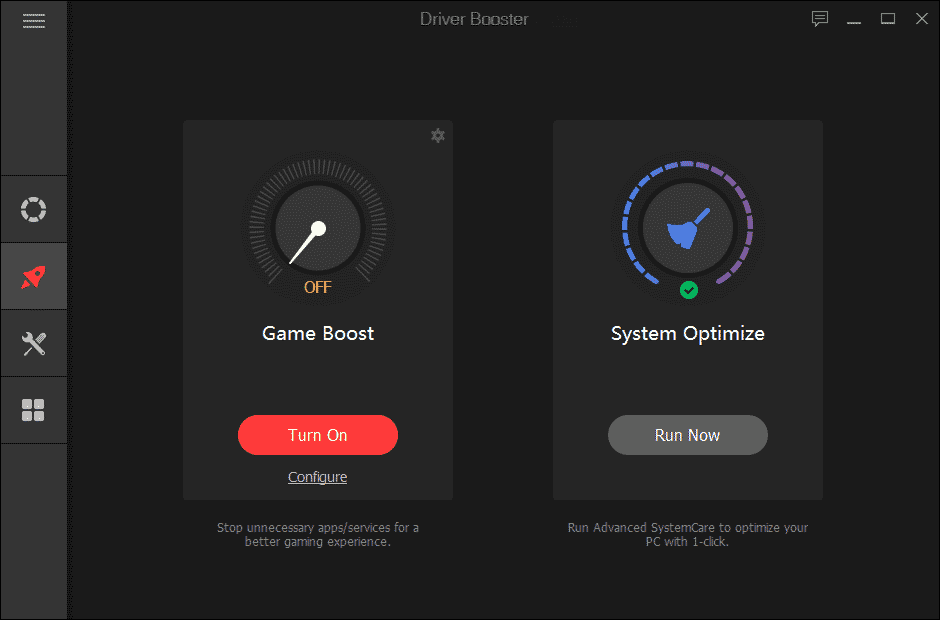The width and height of the screenshot is (940, 620).
Task: Click the Driver Booster title text
Action: pyautogui.click(x=474, y=18)
